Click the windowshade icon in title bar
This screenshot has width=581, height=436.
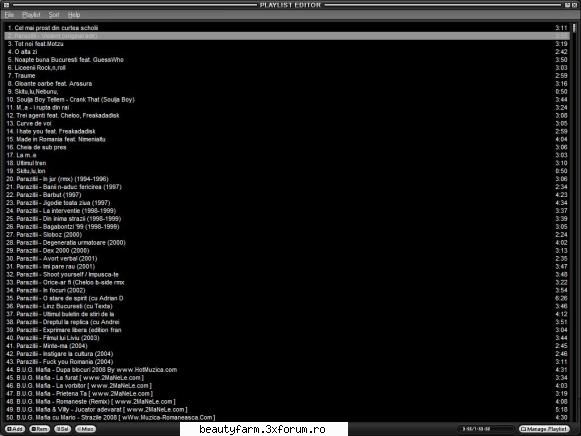(568, 5)
